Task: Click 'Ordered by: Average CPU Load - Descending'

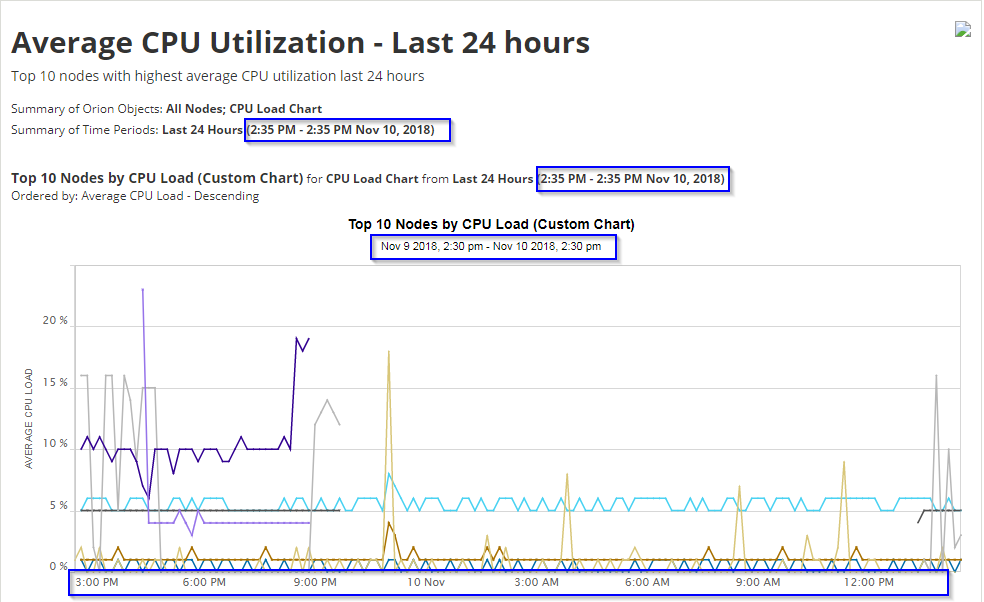Action: (135, 196)
